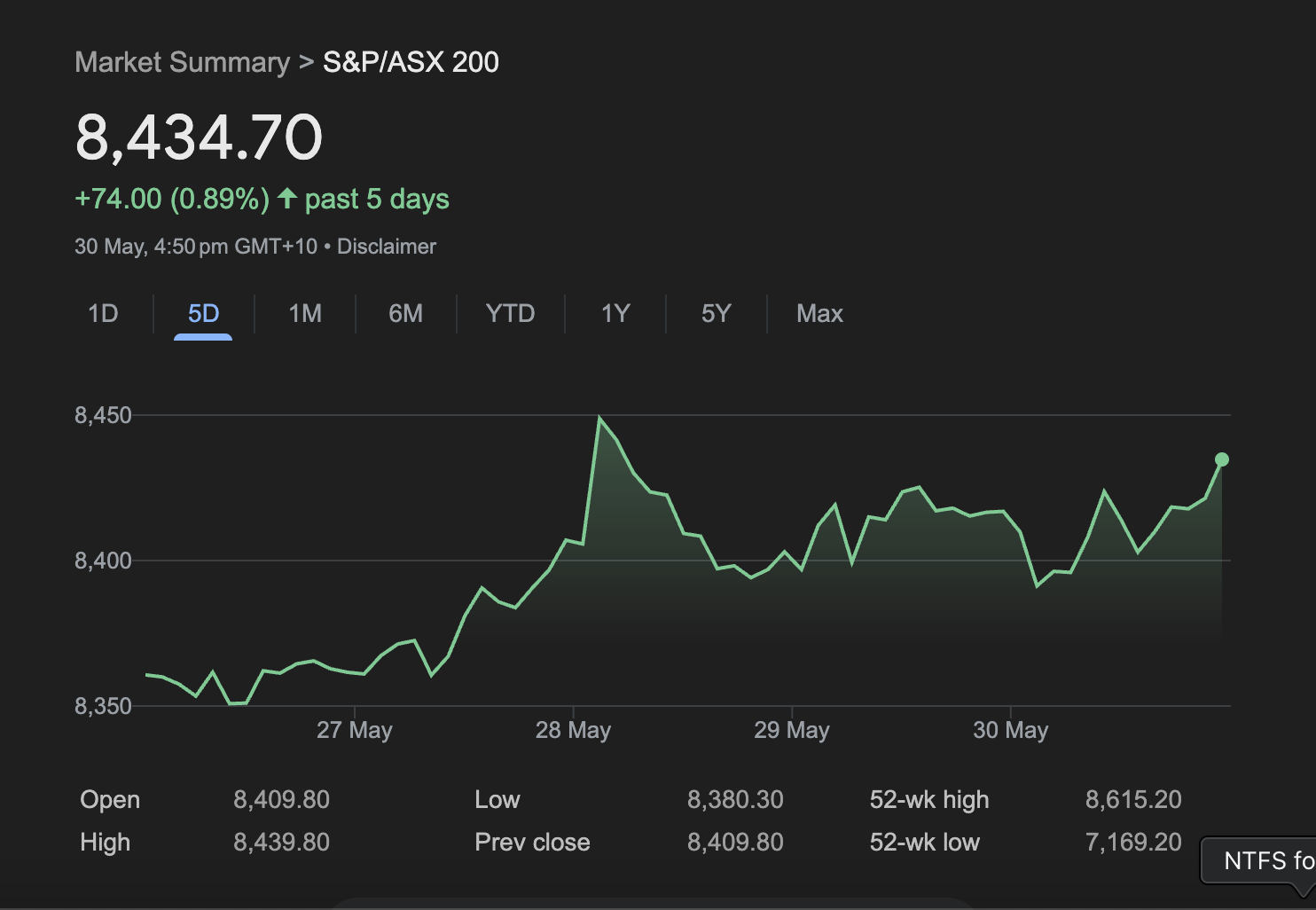This screenshot has width=1316, height=910.
Task: Click the 27 May axis label
Action: coord(354,730)
